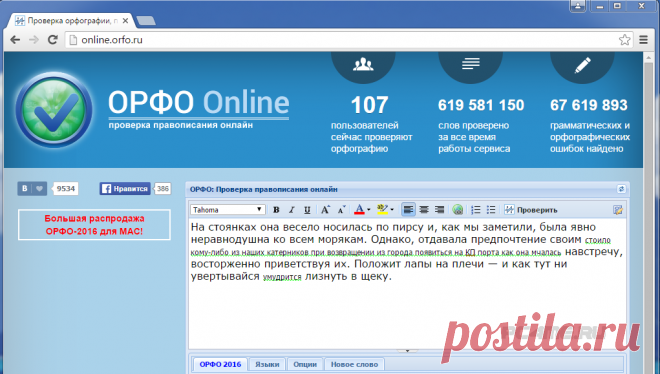Click the 386 Facebook likes counter
The width and height of the screenshot is (660, 374).
[x=163, y=188]
